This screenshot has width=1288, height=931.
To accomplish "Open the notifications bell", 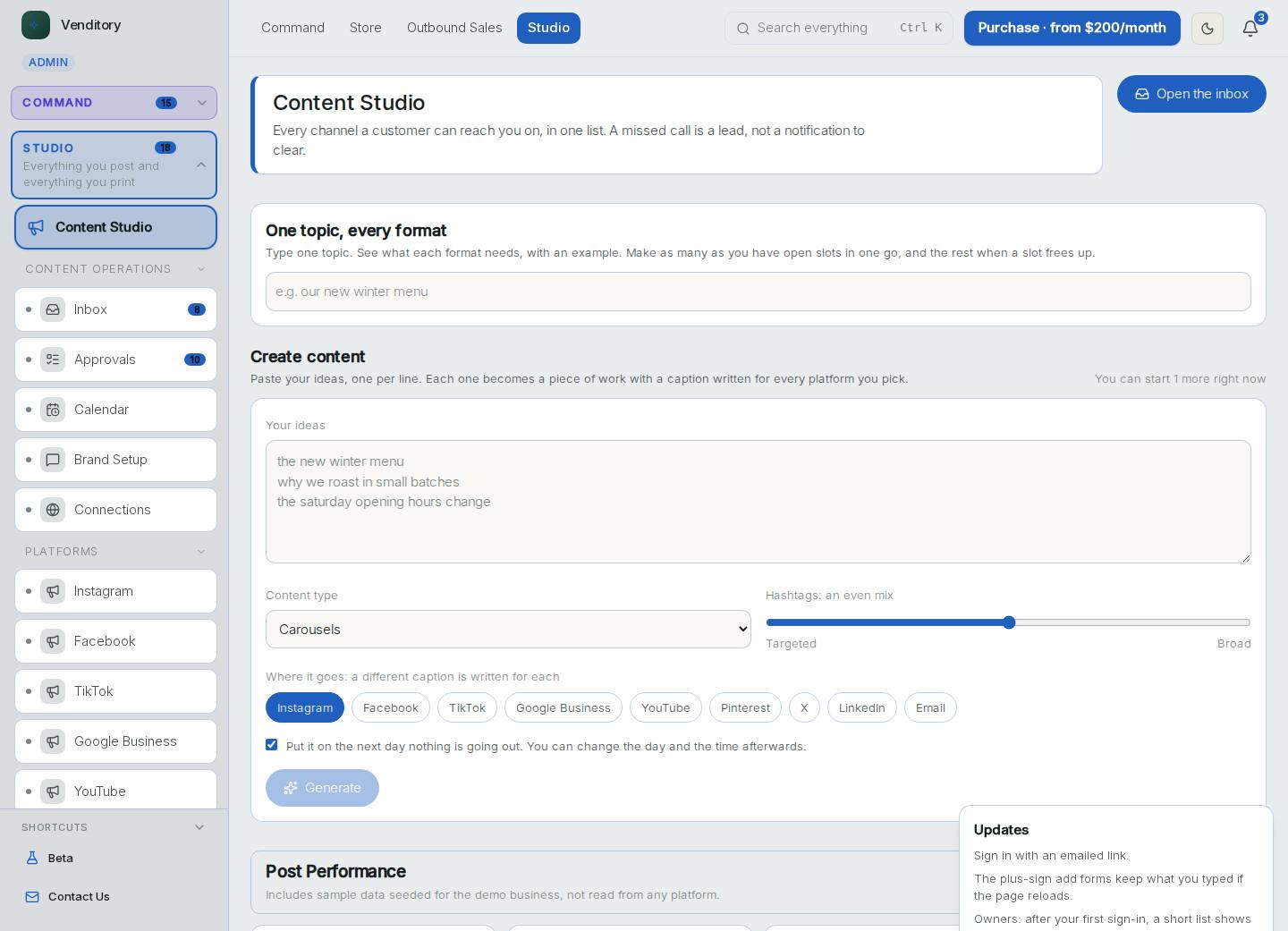I will point(1250,29).
